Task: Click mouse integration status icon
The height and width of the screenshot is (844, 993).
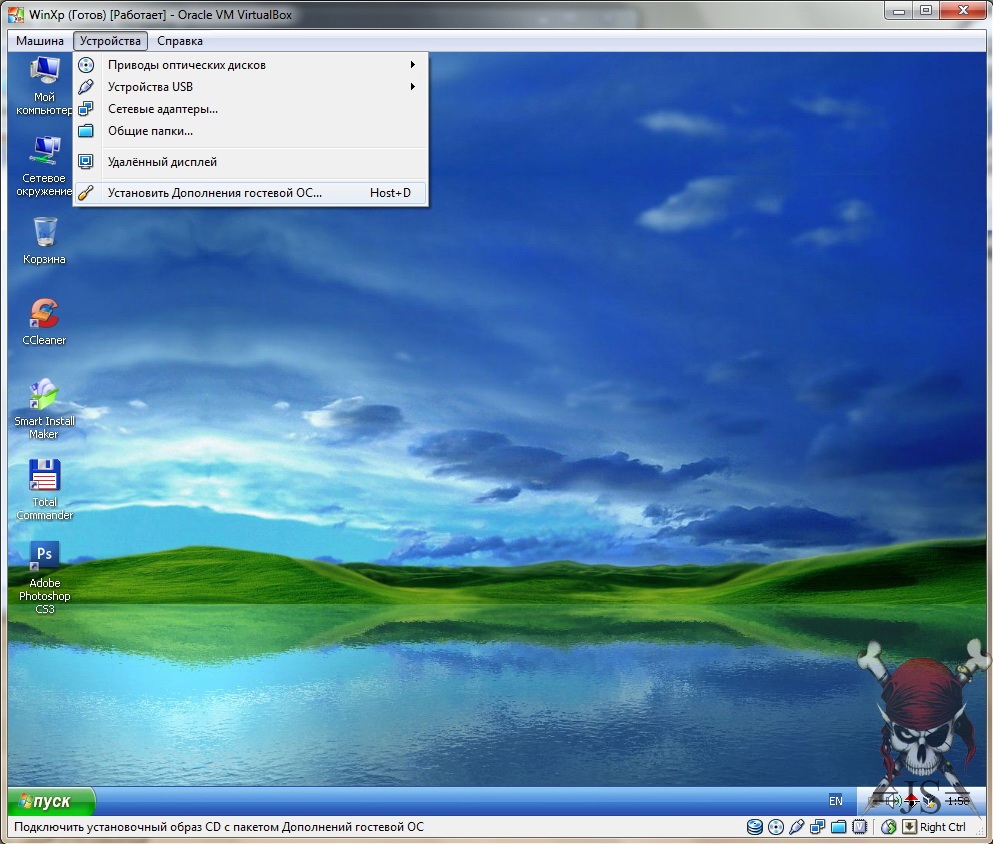Action: pyautogui.click(x=889, y=827)
